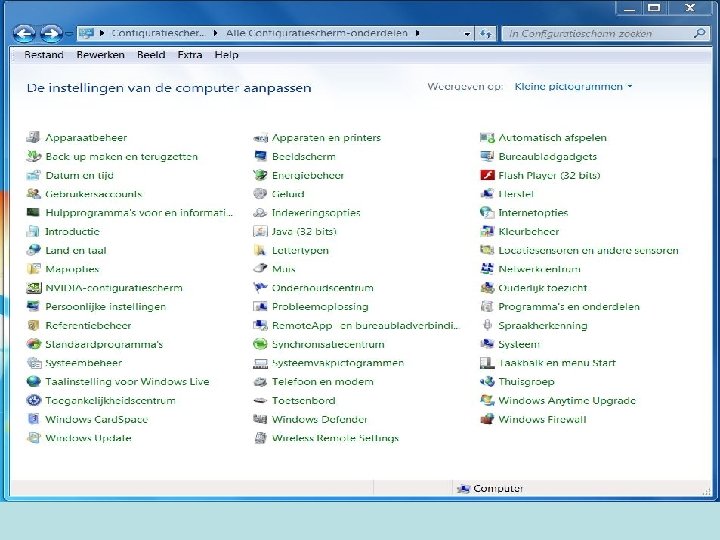Go forward with the Forward arrow button
This screenshot has width=720, height=540.
pos(51,34)
